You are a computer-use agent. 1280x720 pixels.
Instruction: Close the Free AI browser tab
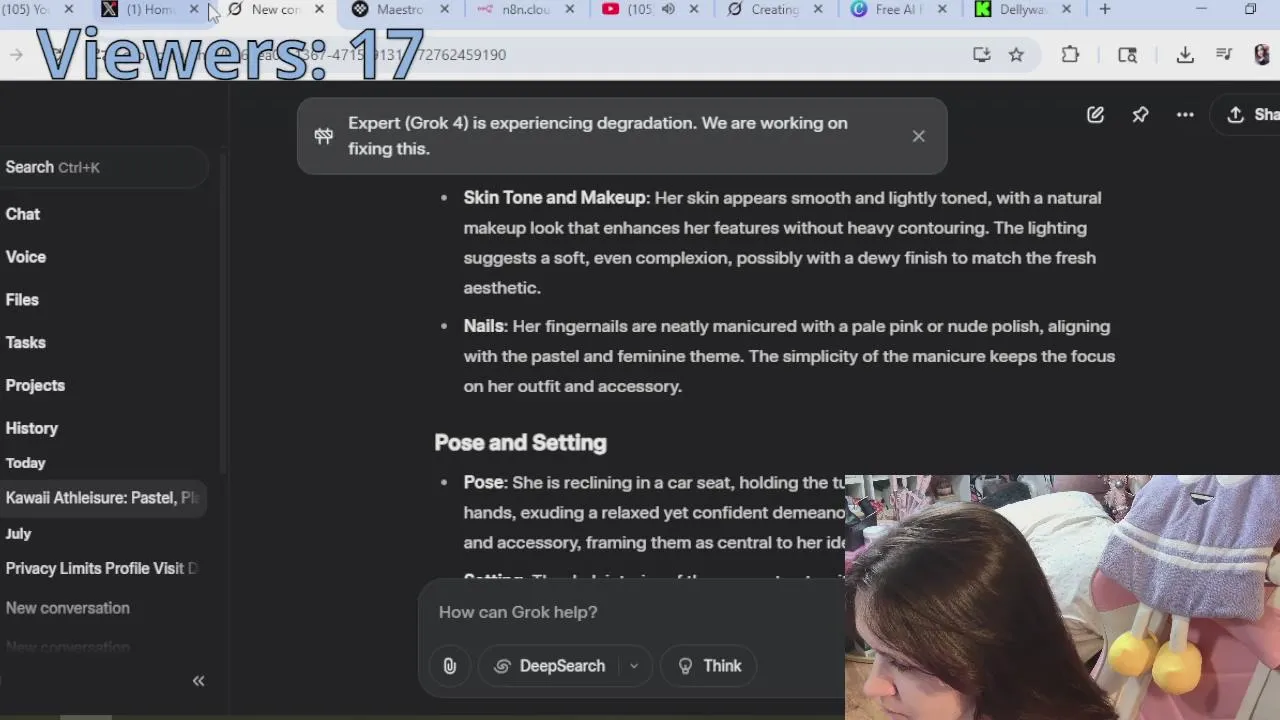(942, 9)
